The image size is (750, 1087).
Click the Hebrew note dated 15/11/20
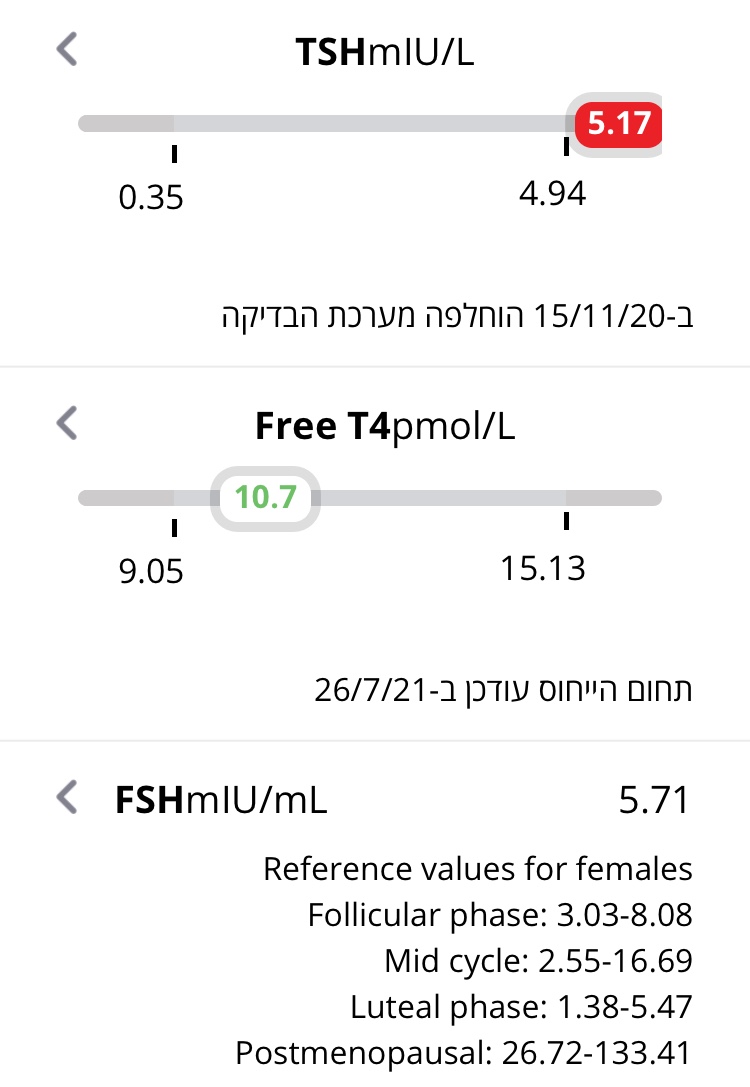coord(457,317)
